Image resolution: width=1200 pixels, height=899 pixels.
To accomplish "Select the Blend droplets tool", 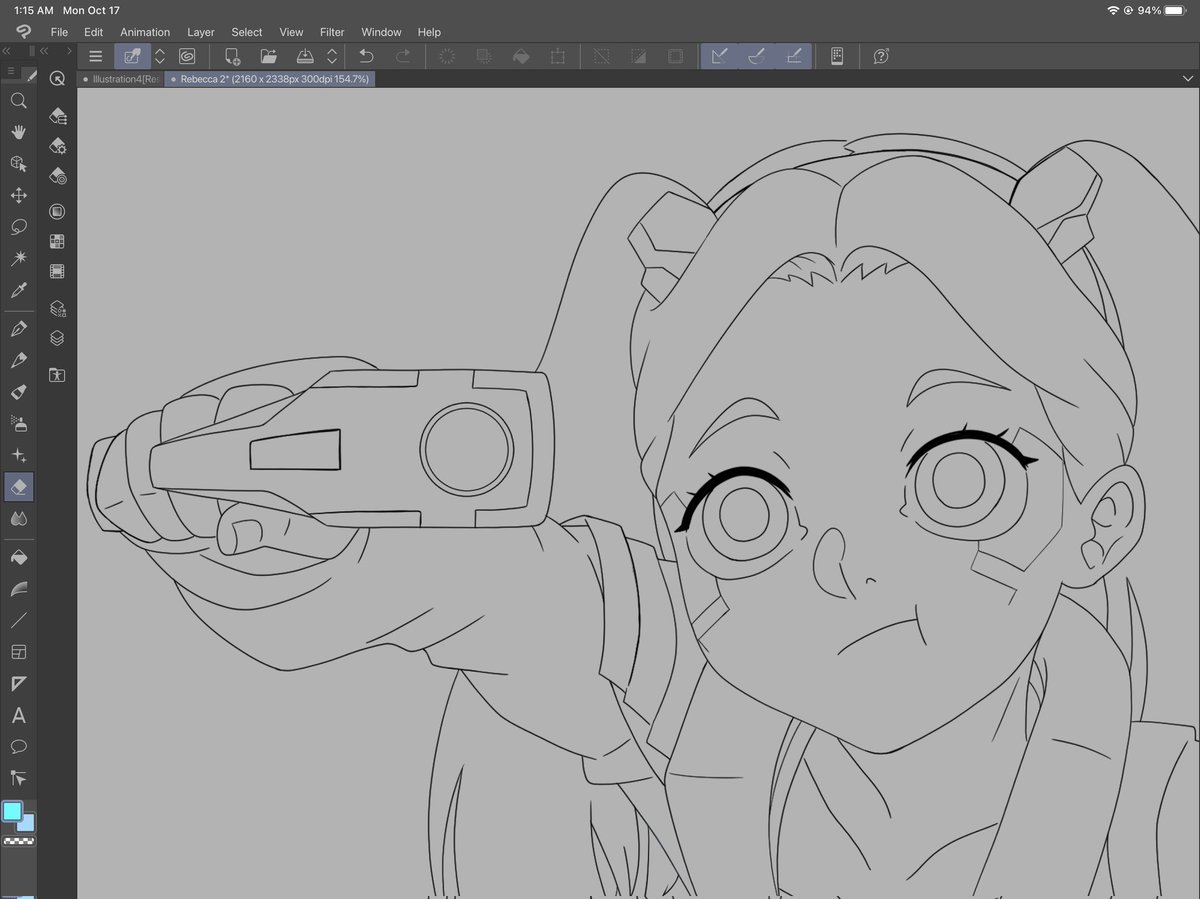I will click(18, 518).
